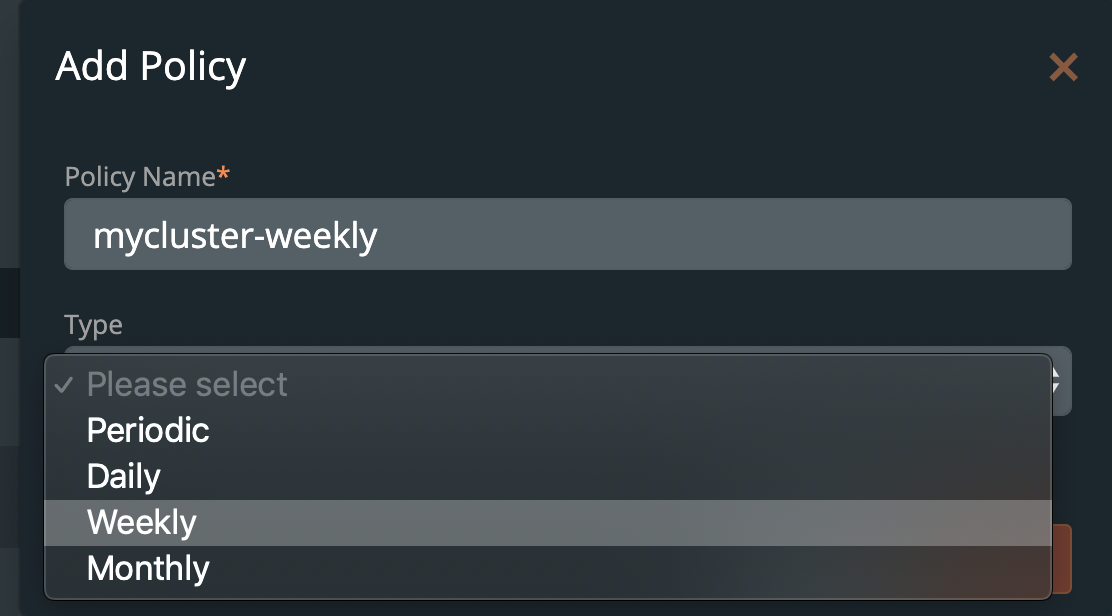Select Daily from the Type list

pyautogui.click(x=124, y=476)
